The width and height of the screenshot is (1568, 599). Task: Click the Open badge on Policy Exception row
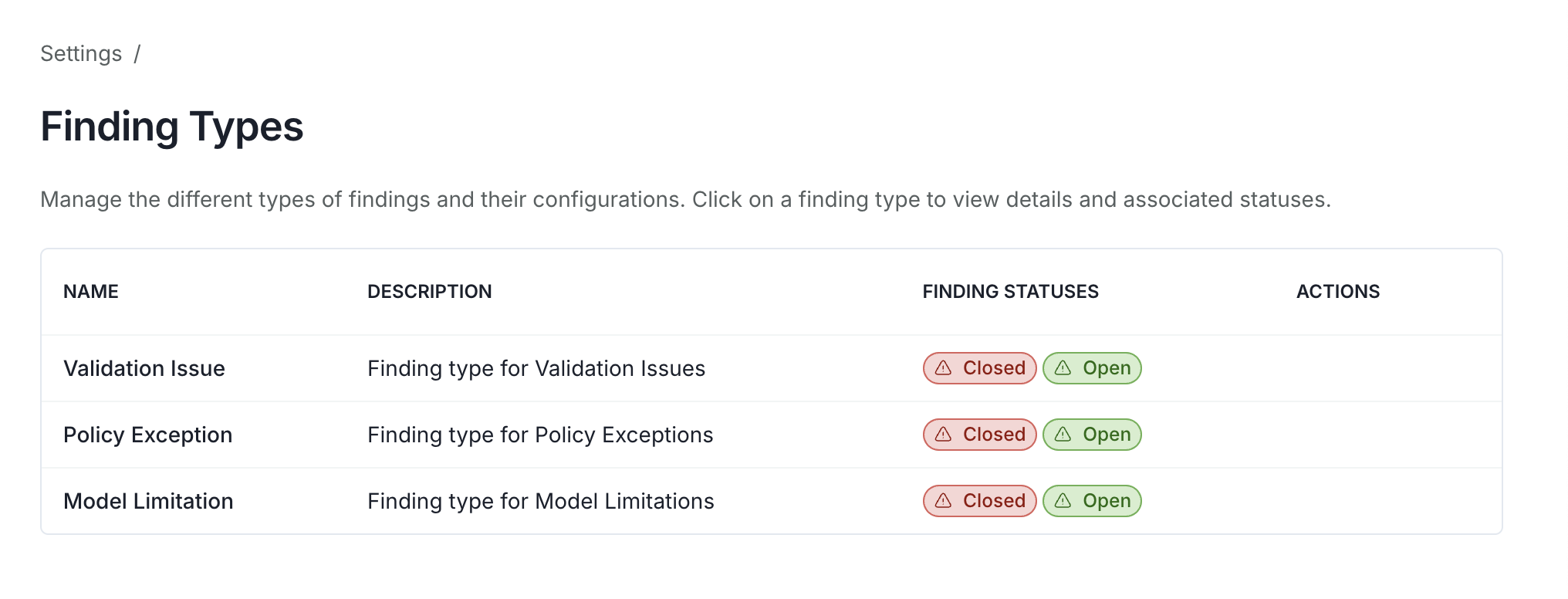coord(1091,435)
